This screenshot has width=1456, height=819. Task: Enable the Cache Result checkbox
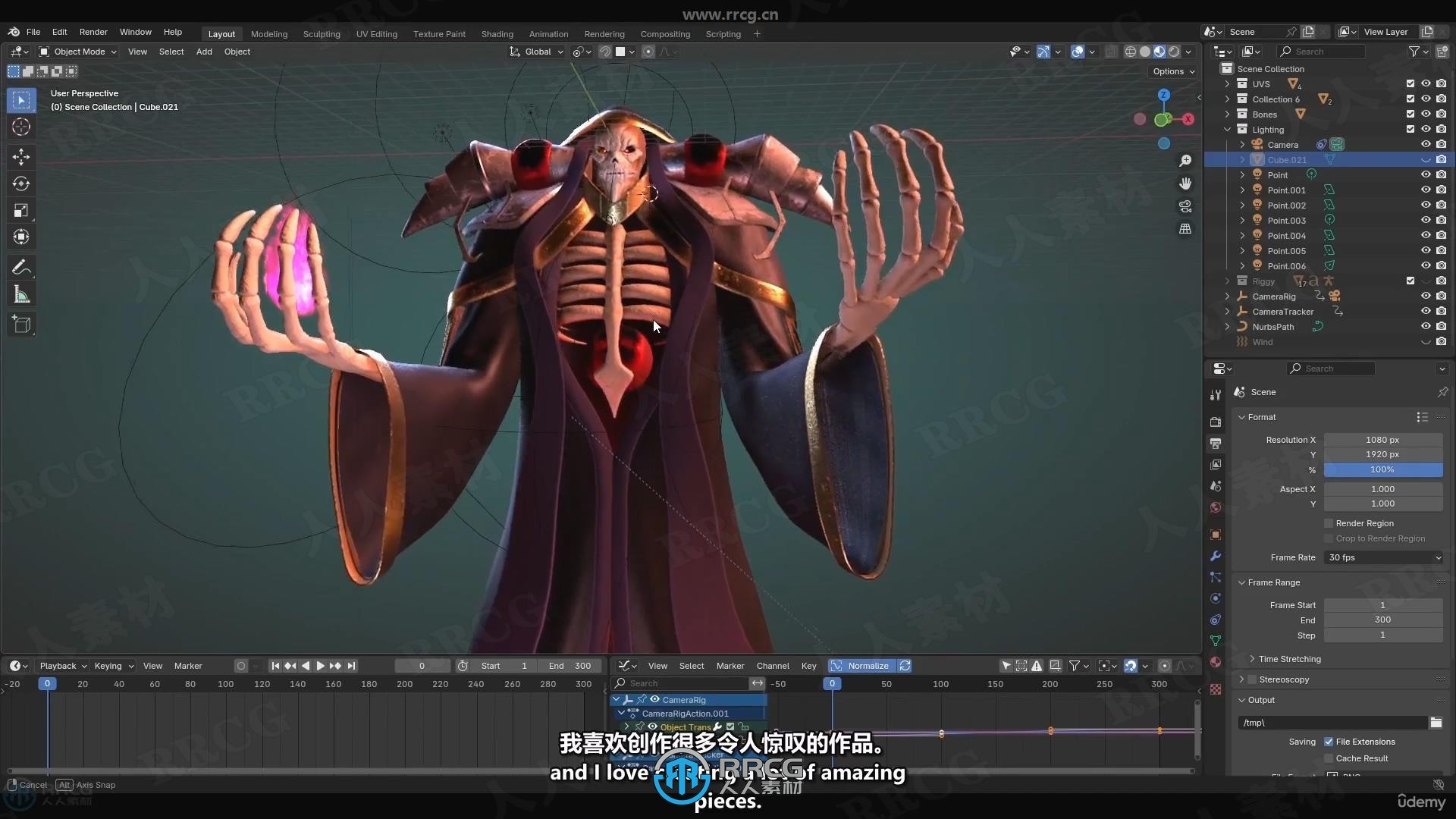pos(1329,758)
